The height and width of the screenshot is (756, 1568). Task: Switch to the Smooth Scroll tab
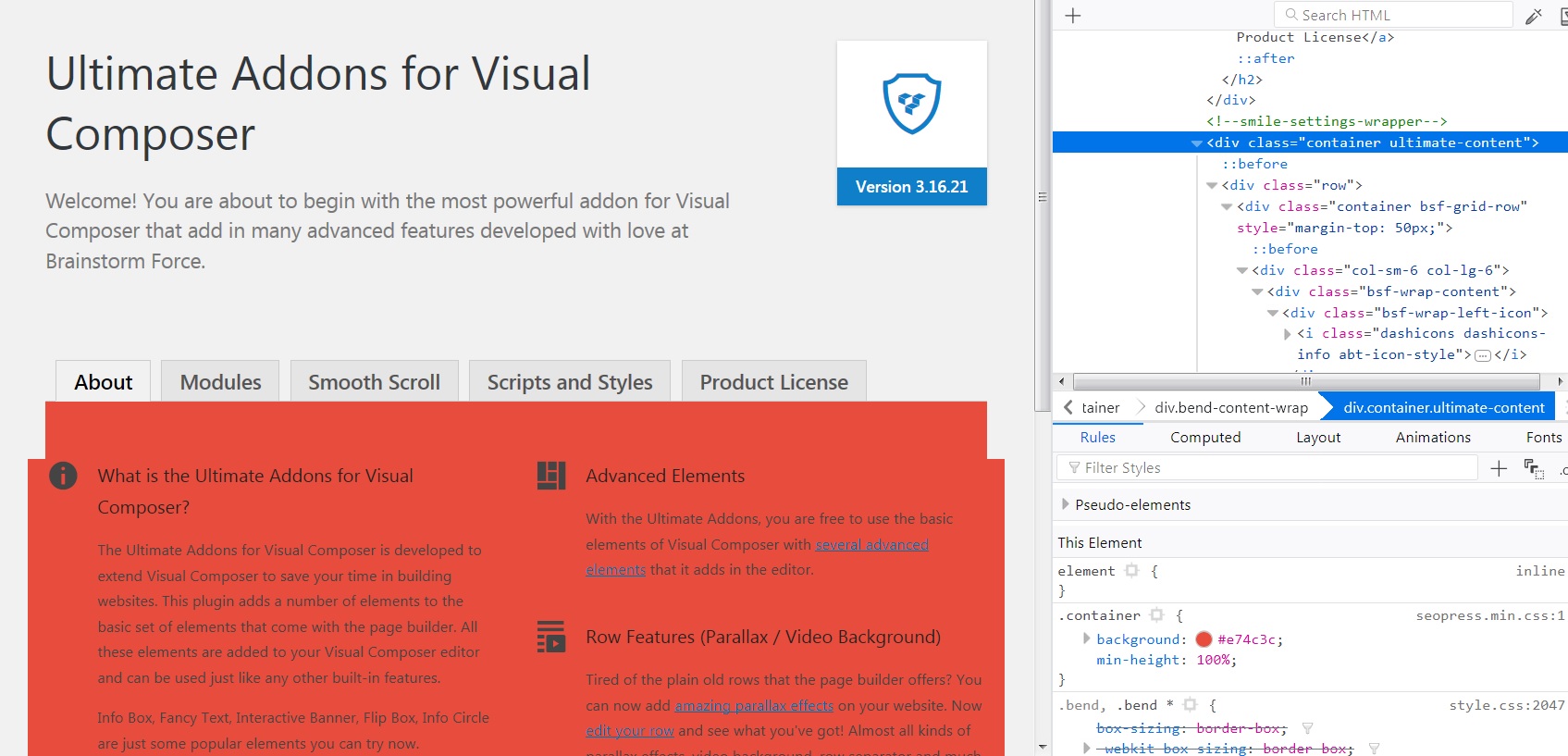click(374, 381)
